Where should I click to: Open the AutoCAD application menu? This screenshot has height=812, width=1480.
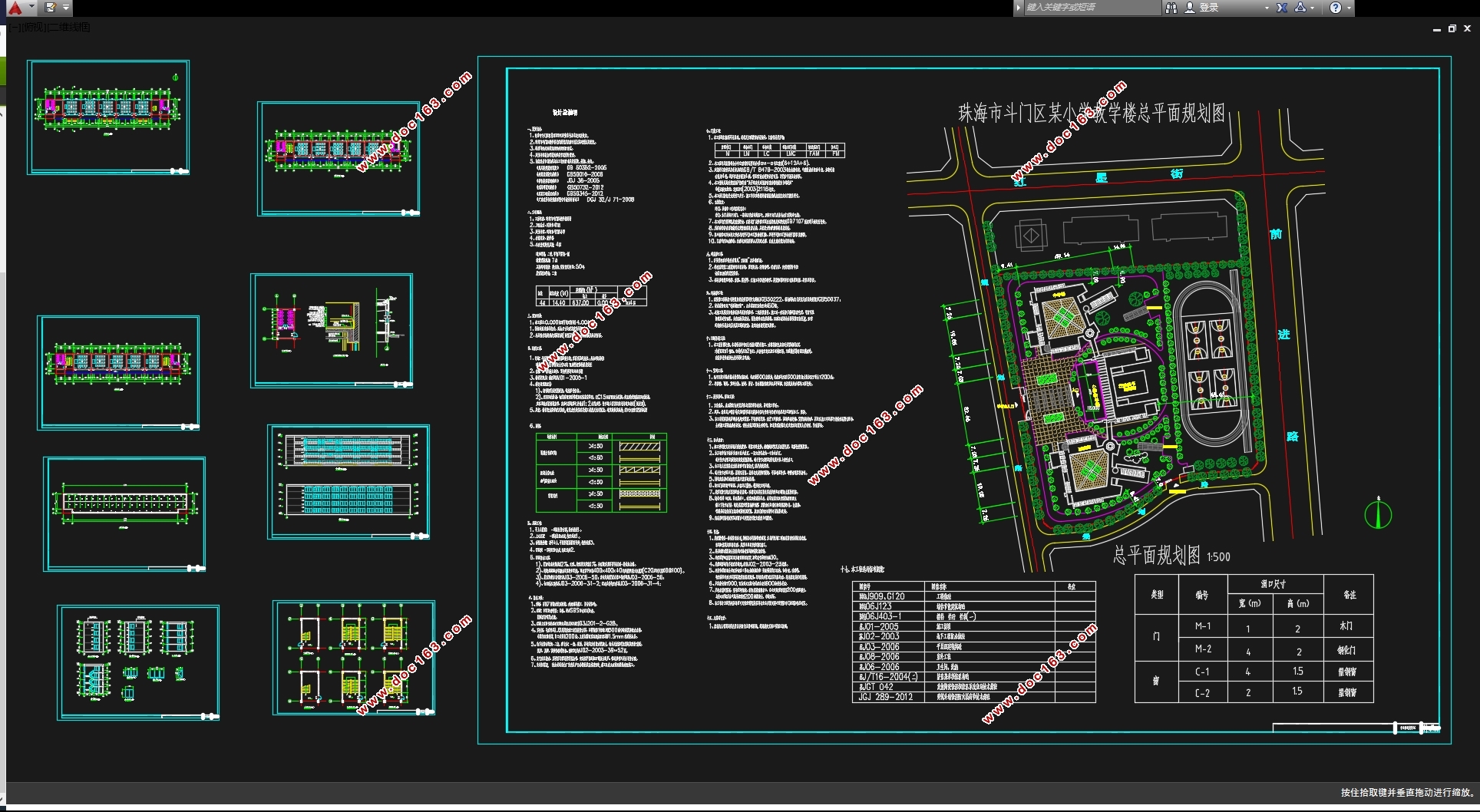[15, 8]
